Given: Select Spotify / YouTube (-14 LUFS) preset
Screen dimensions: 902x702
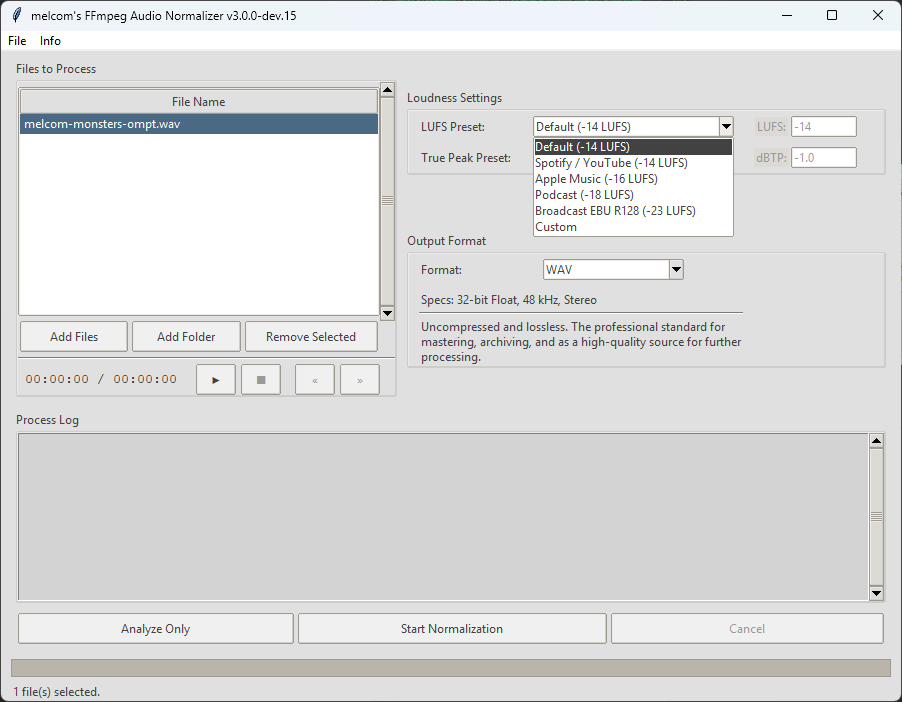Looking at the screenshot, I should point(611,163).
